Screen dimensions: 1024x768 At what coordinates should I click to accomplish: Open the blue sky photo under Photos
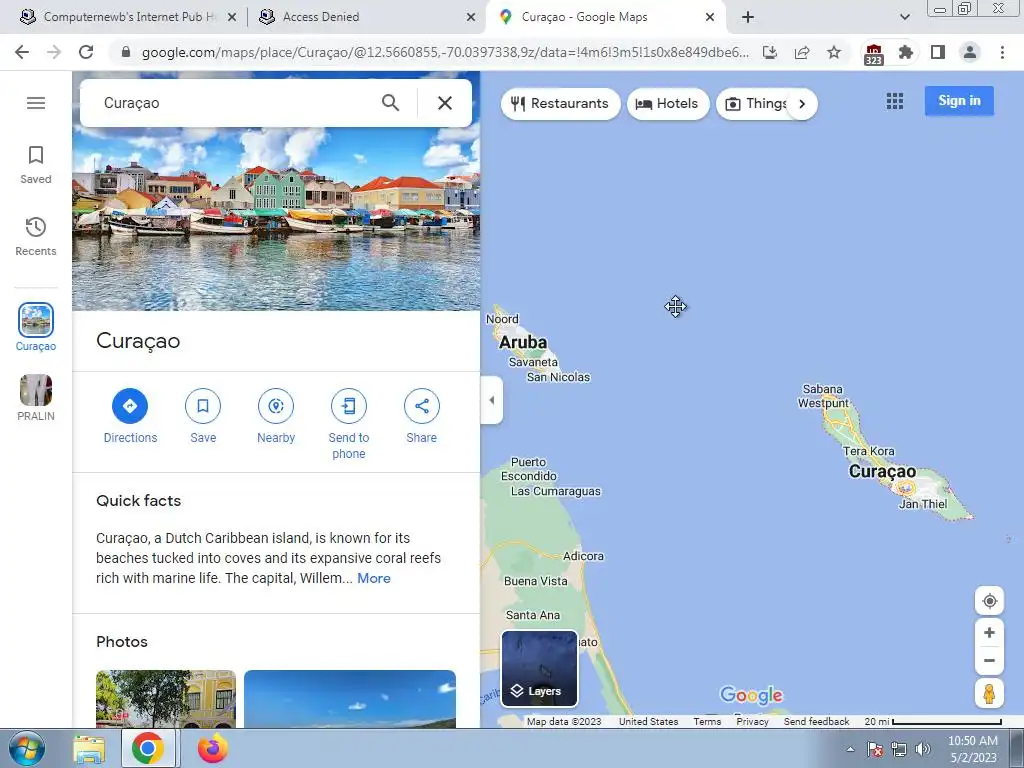pos(350,699)
